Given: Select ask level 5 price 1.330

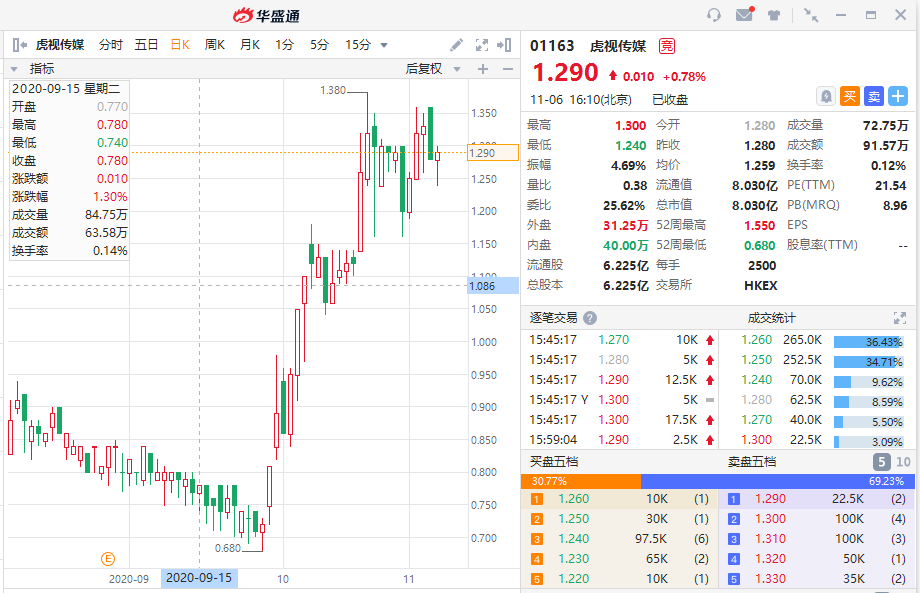Looking at the screenshot, I should click(x=770, y=579).
